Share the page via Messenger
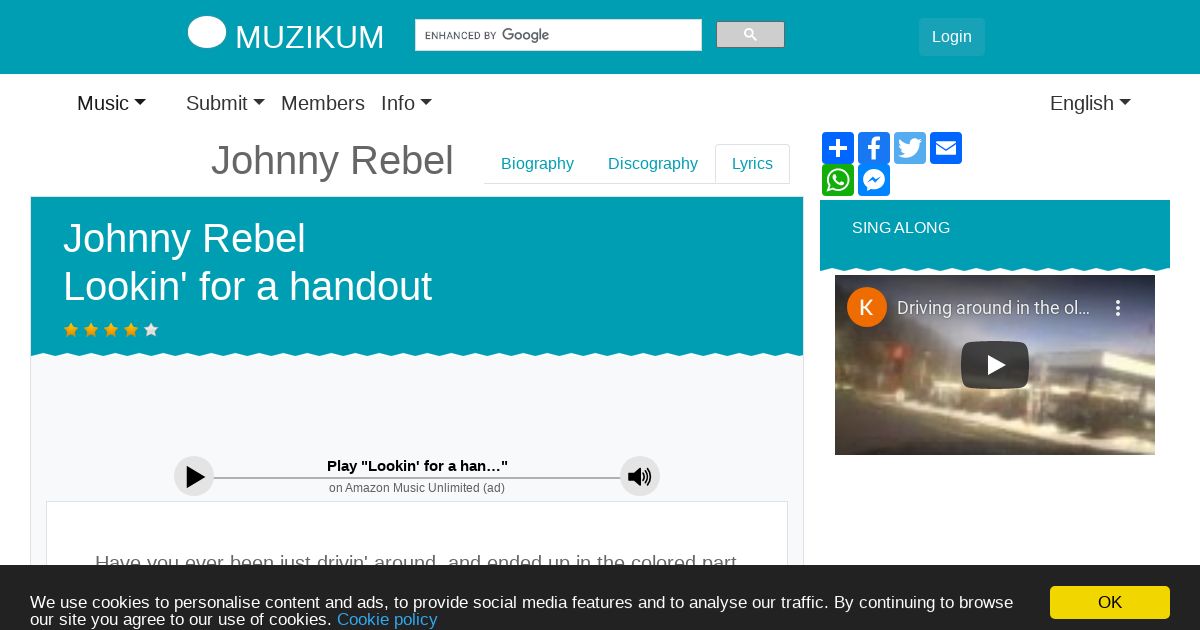The height and width of the screenshot is (630, 1200). coord(874,180)
